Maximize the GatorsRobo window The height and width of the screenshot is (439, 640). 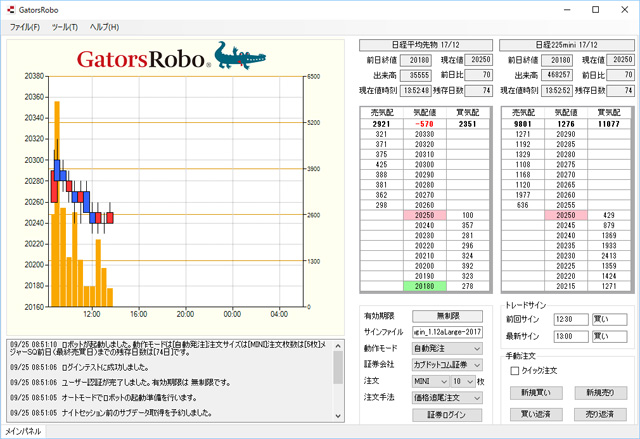click(596, 9)
